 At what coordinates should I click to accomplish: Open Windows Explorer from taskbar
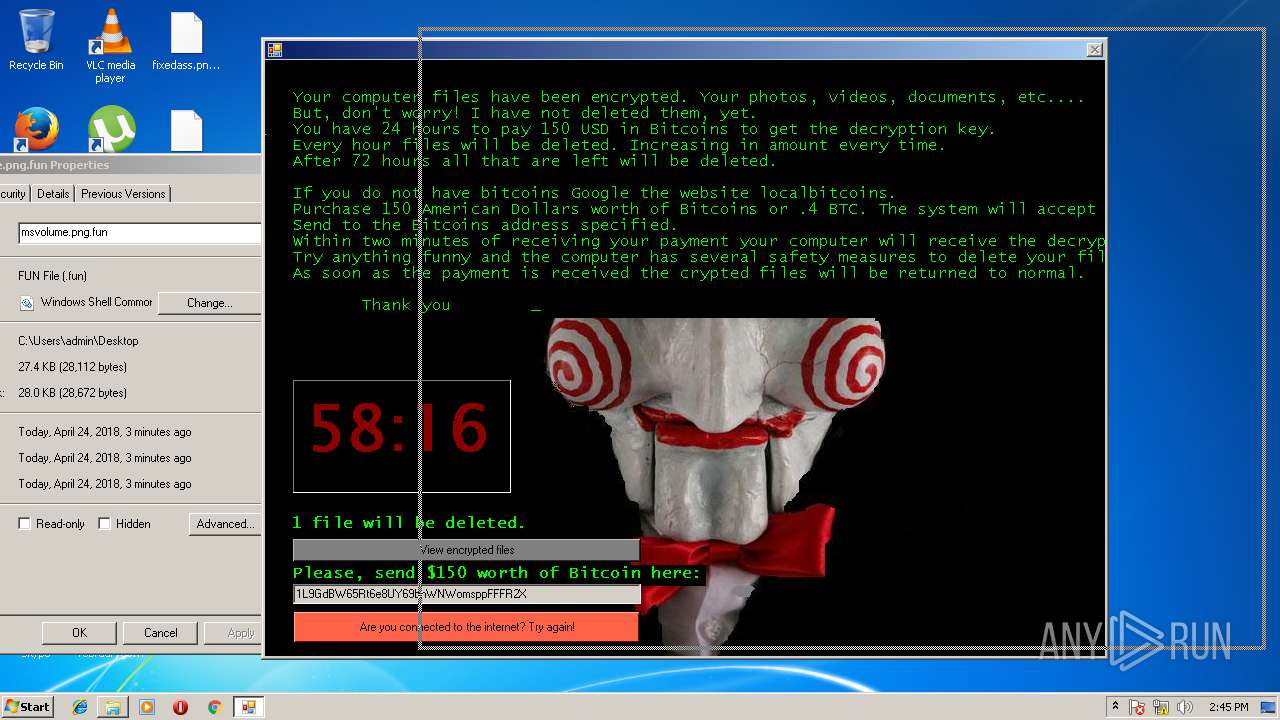[x=113, y=707]
